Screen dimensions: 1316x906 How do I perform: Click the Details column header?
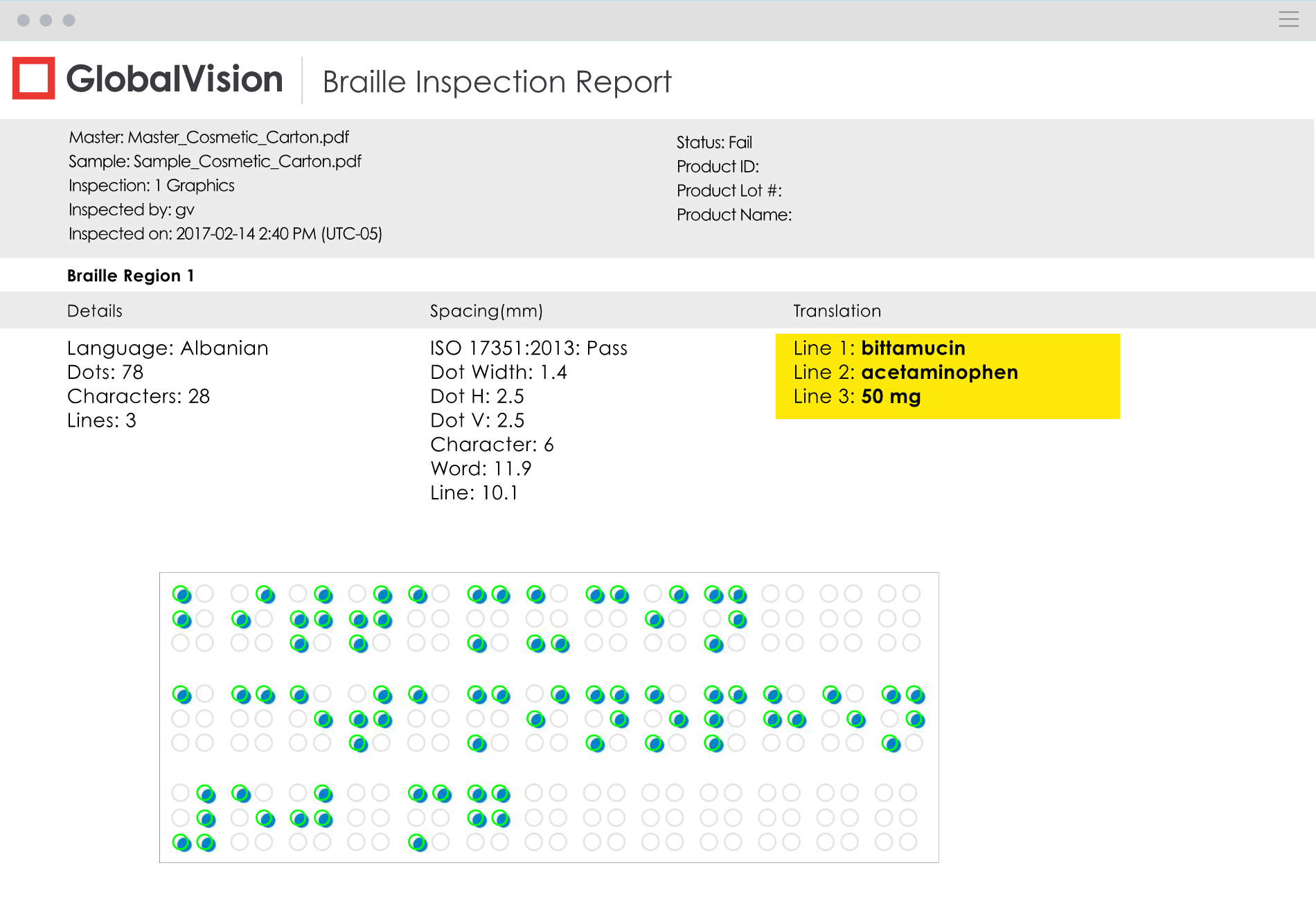(x=95, y=311)
